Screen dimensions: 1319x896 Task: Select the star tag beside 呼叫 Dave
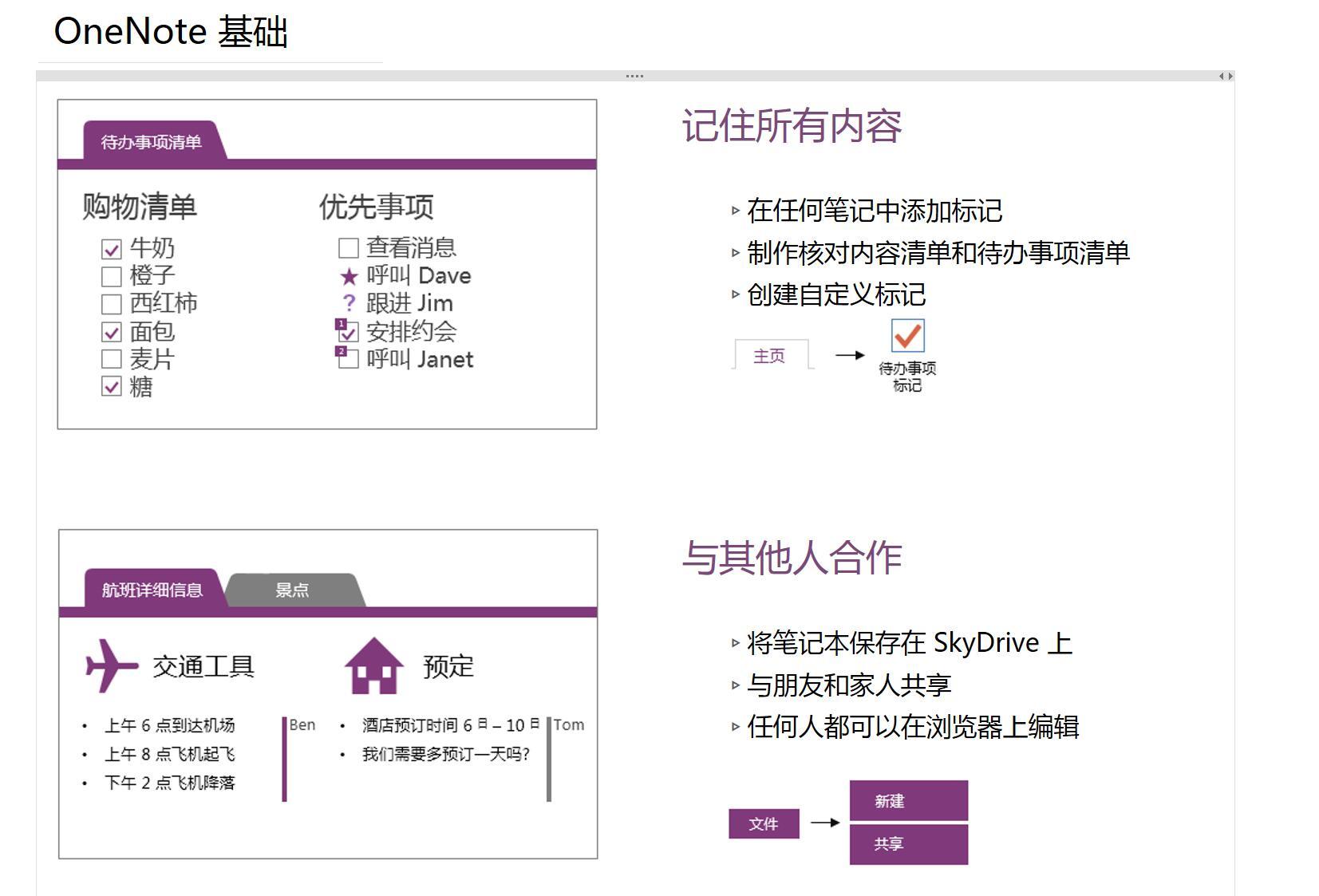pos(348,275)
